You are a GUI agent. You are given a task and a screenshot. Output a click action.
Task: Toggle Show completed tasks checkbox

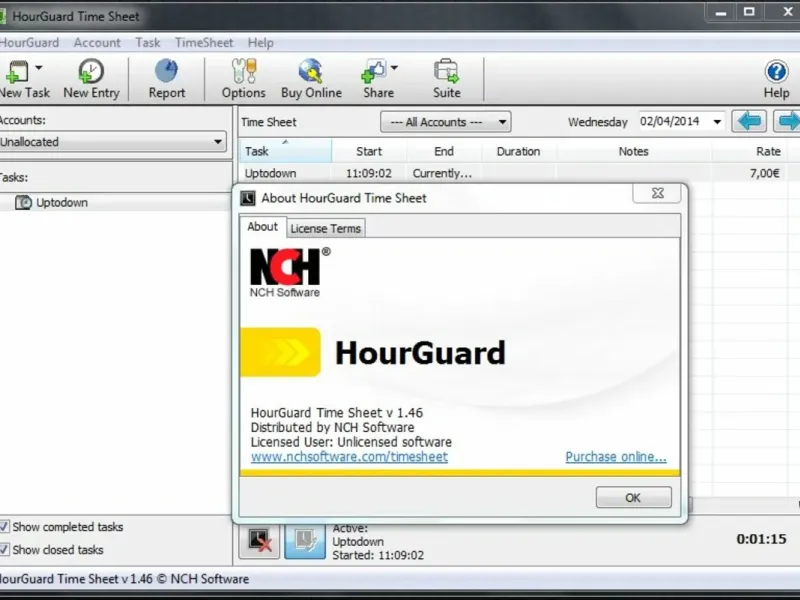4,527
